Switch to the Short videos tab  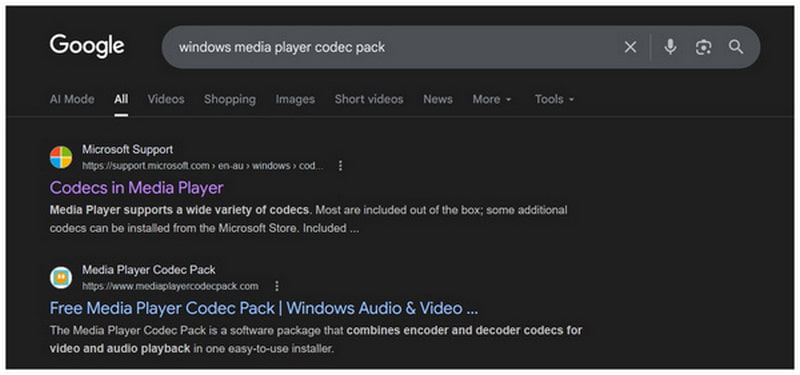[x=369, y=99]
